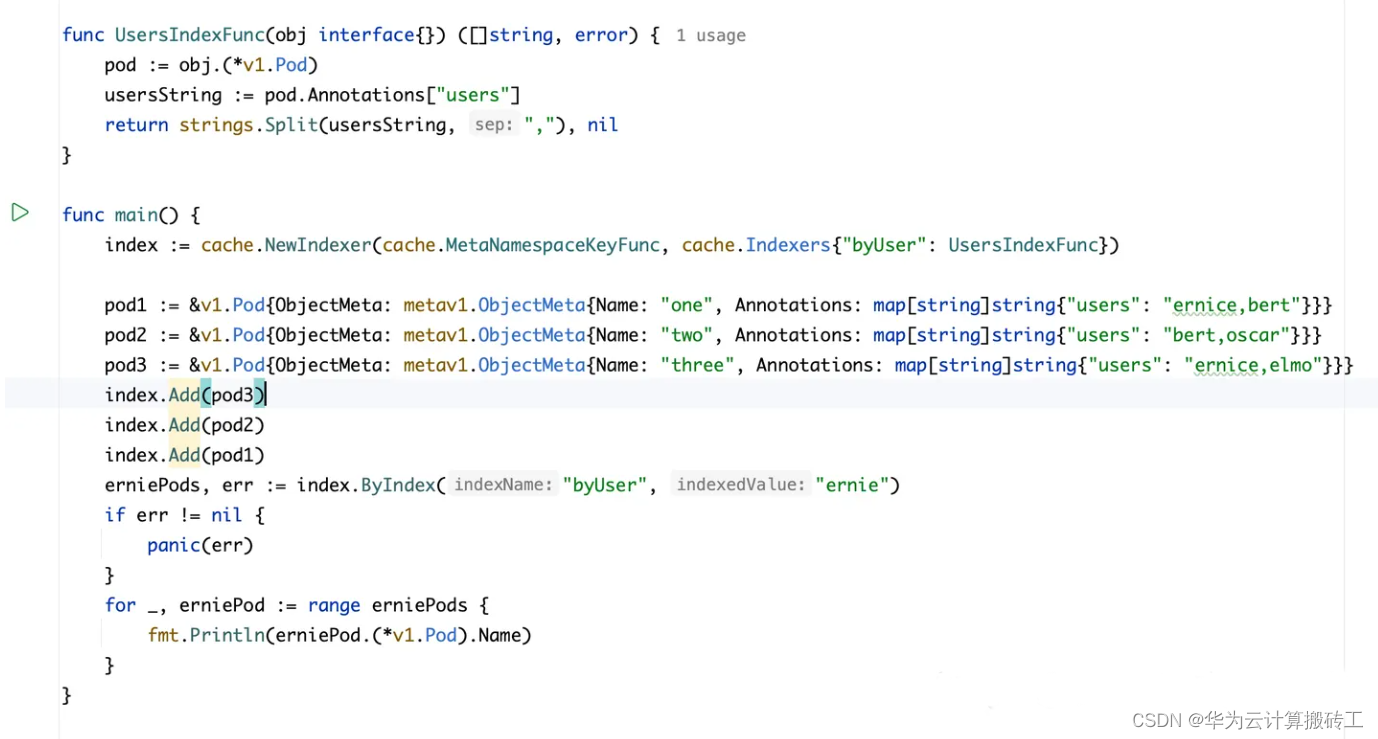Click "byUser" key inside cache.Indexers map
The image size is (1378, 739).
[x=885, y=245]
